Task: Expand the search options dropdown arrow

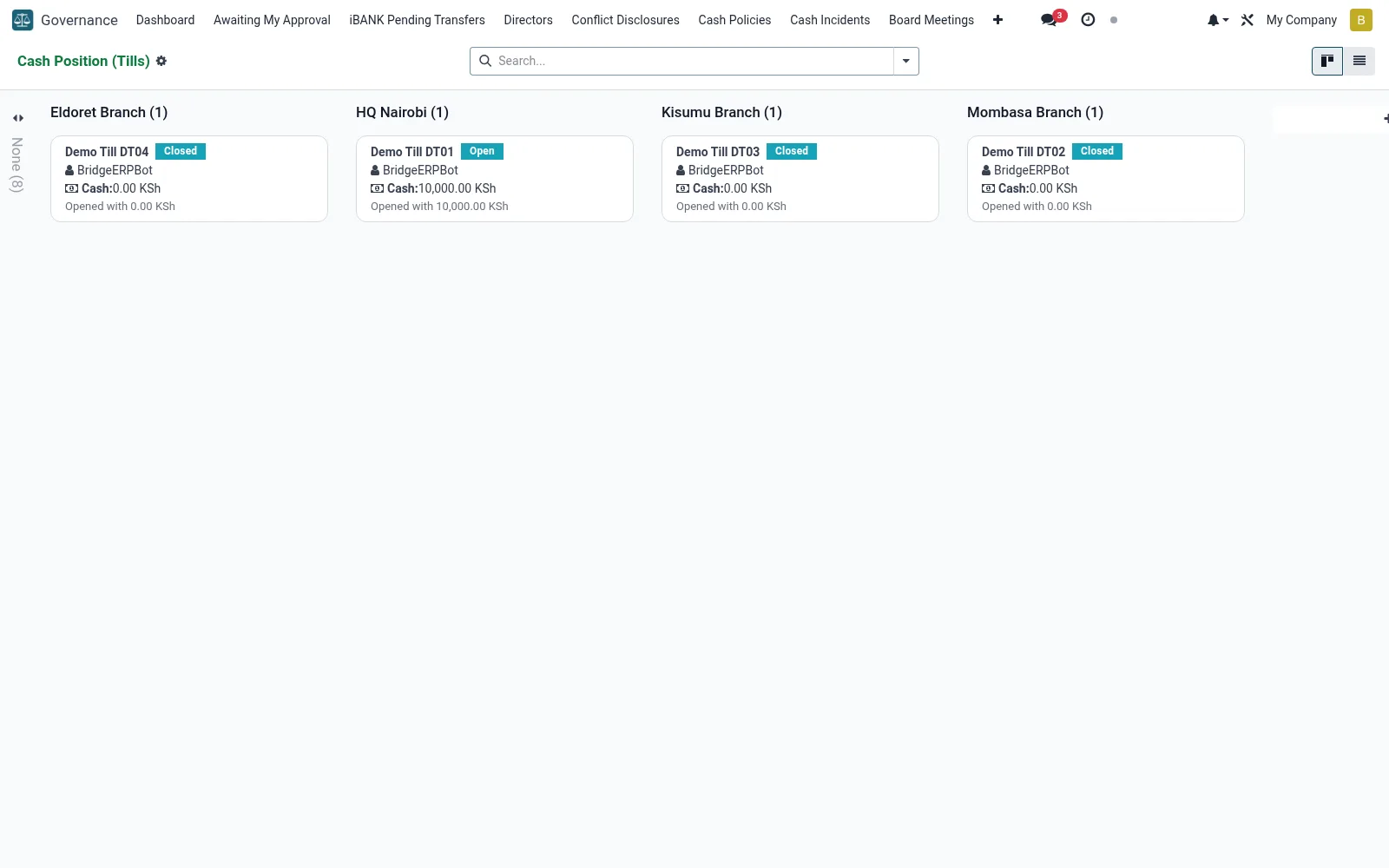Action: [905, 61]
